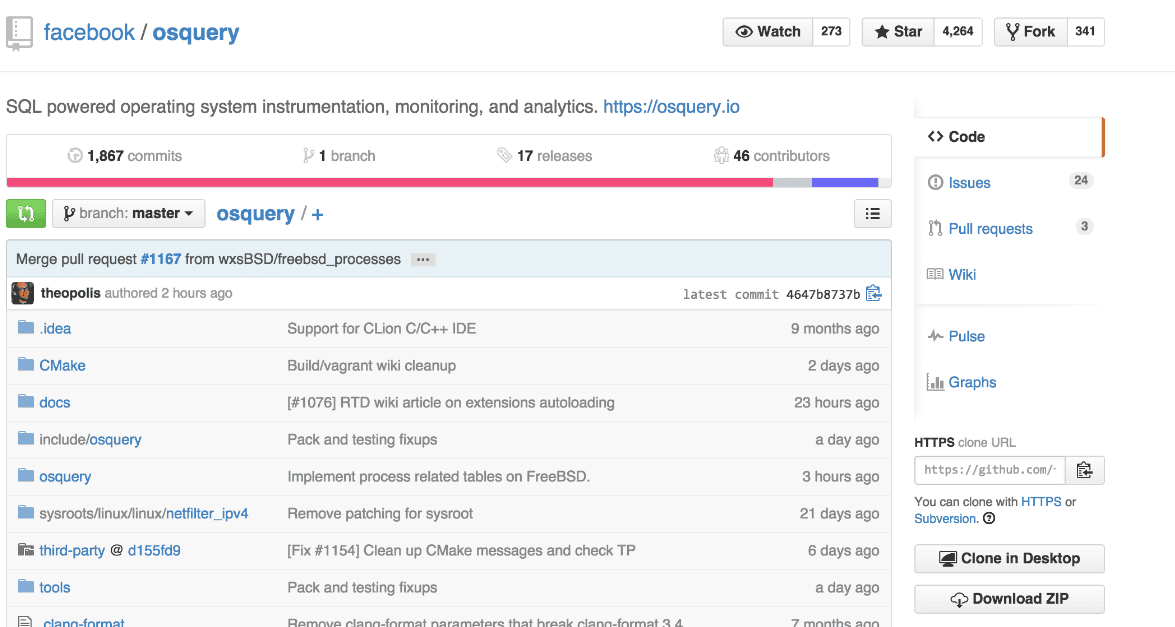Image resolution: width=1175 pixels, height=627 pixels.
Task: Click the plus to create new file
Action: 318,215
